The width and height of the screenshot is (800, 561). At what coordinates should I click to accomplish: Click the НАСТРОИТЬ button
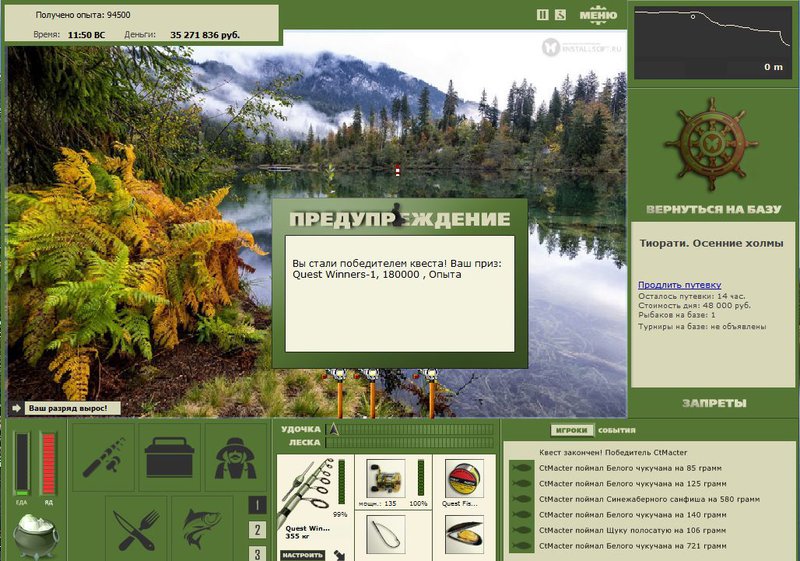[x=303, y=555]
